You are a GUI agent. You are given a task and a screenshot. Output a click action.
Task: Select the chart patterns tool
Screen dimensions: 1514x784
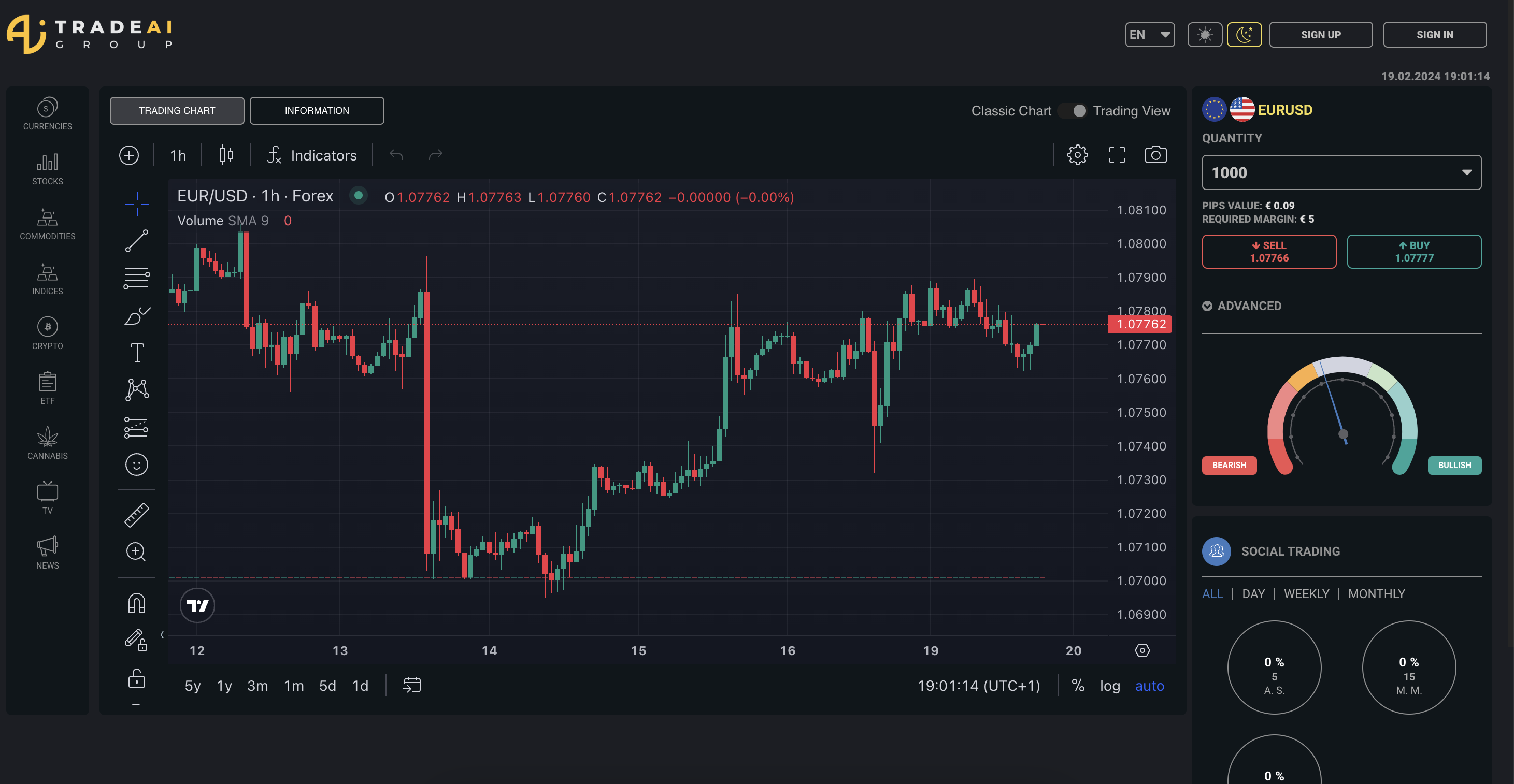137,389
